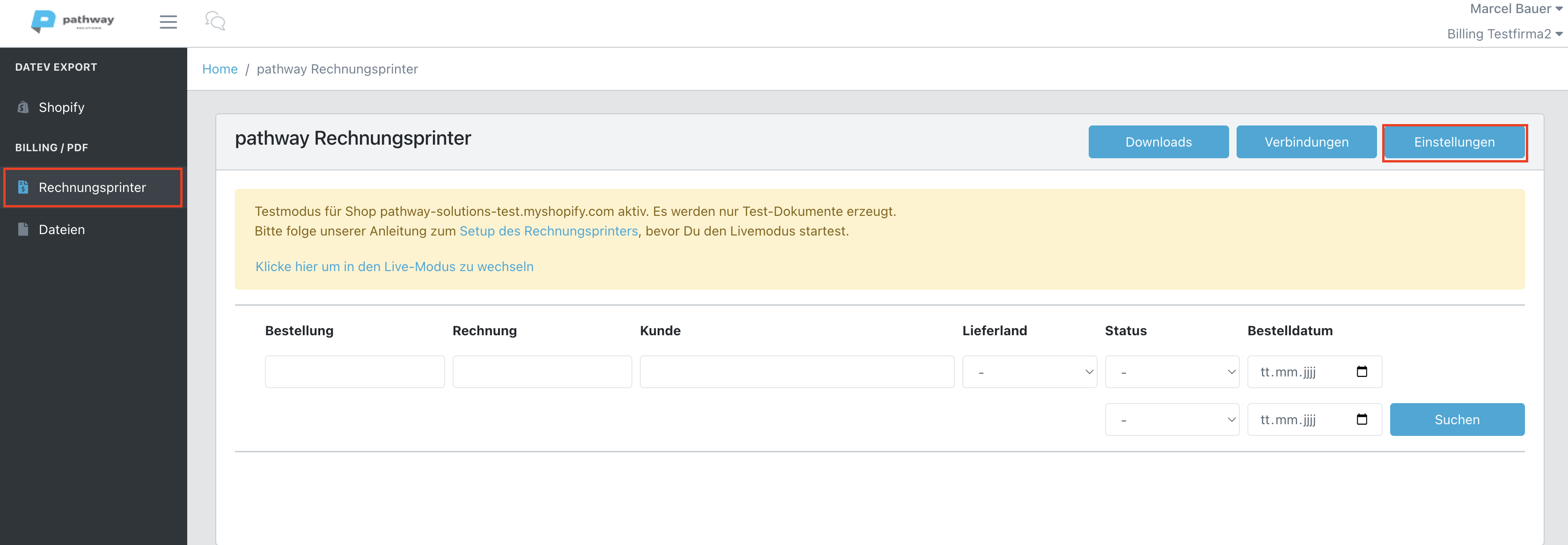Open calendar picker of first Bestelldatum field

1362,371
